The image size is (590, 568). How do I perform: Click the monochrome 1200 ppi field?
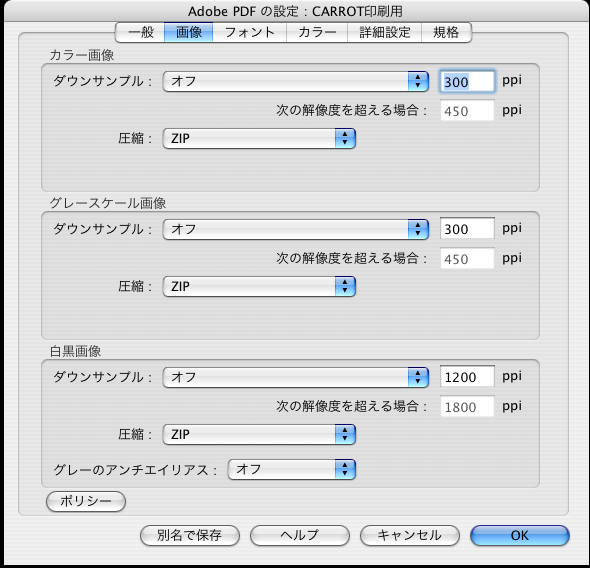click(x=467, y=377)
